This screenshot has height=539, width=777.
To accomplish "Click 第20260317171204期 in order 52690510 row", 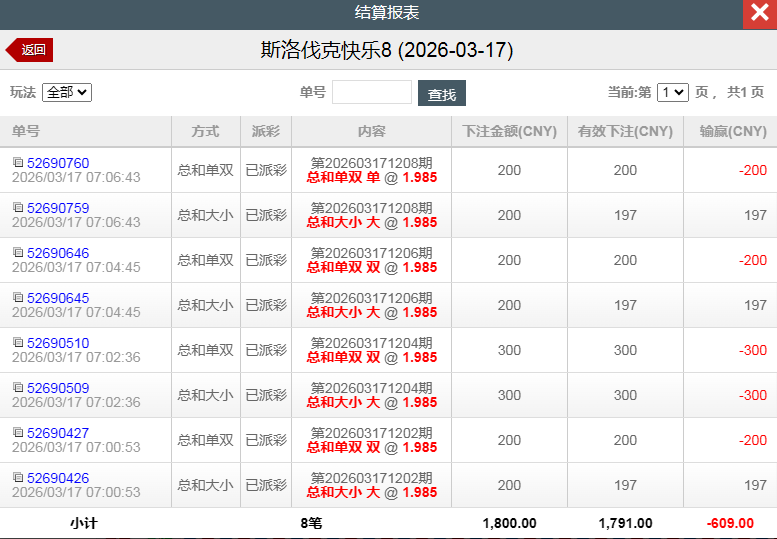I will (x=372, y=343).
